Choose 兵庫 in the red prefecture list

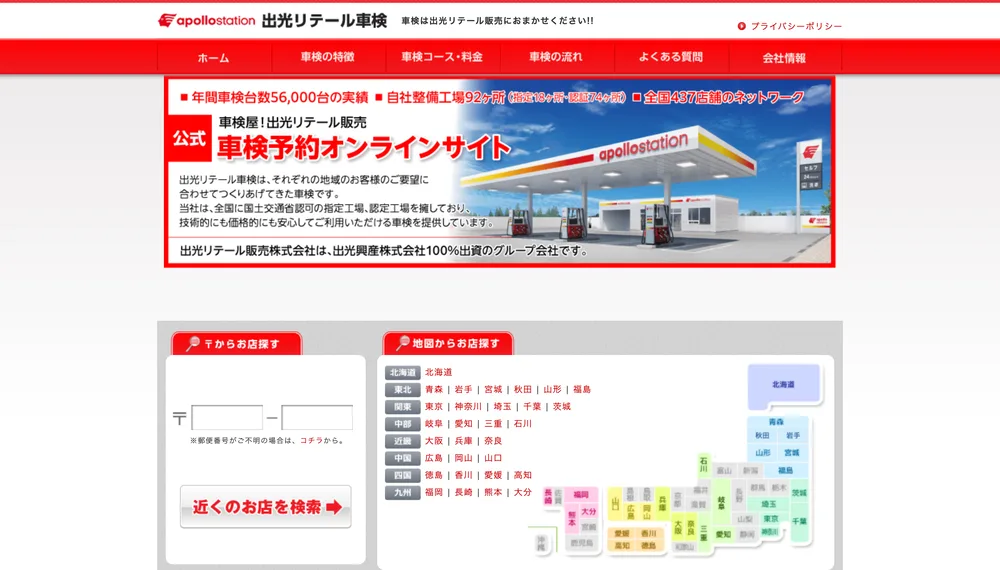[464, 441]
